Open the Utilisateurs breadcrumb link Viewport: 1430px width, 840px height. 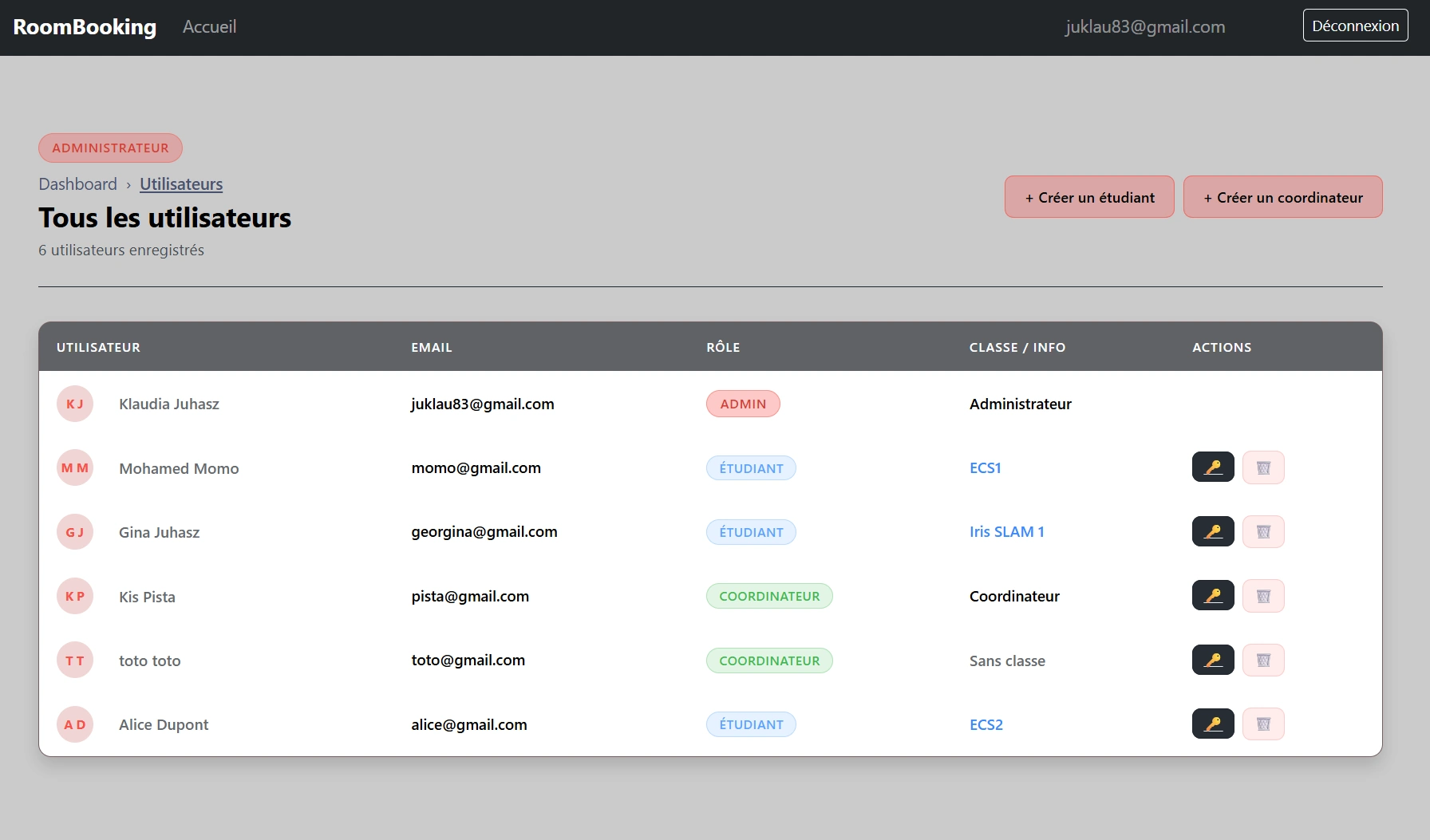pyautogui.click(x=181, y=184)
